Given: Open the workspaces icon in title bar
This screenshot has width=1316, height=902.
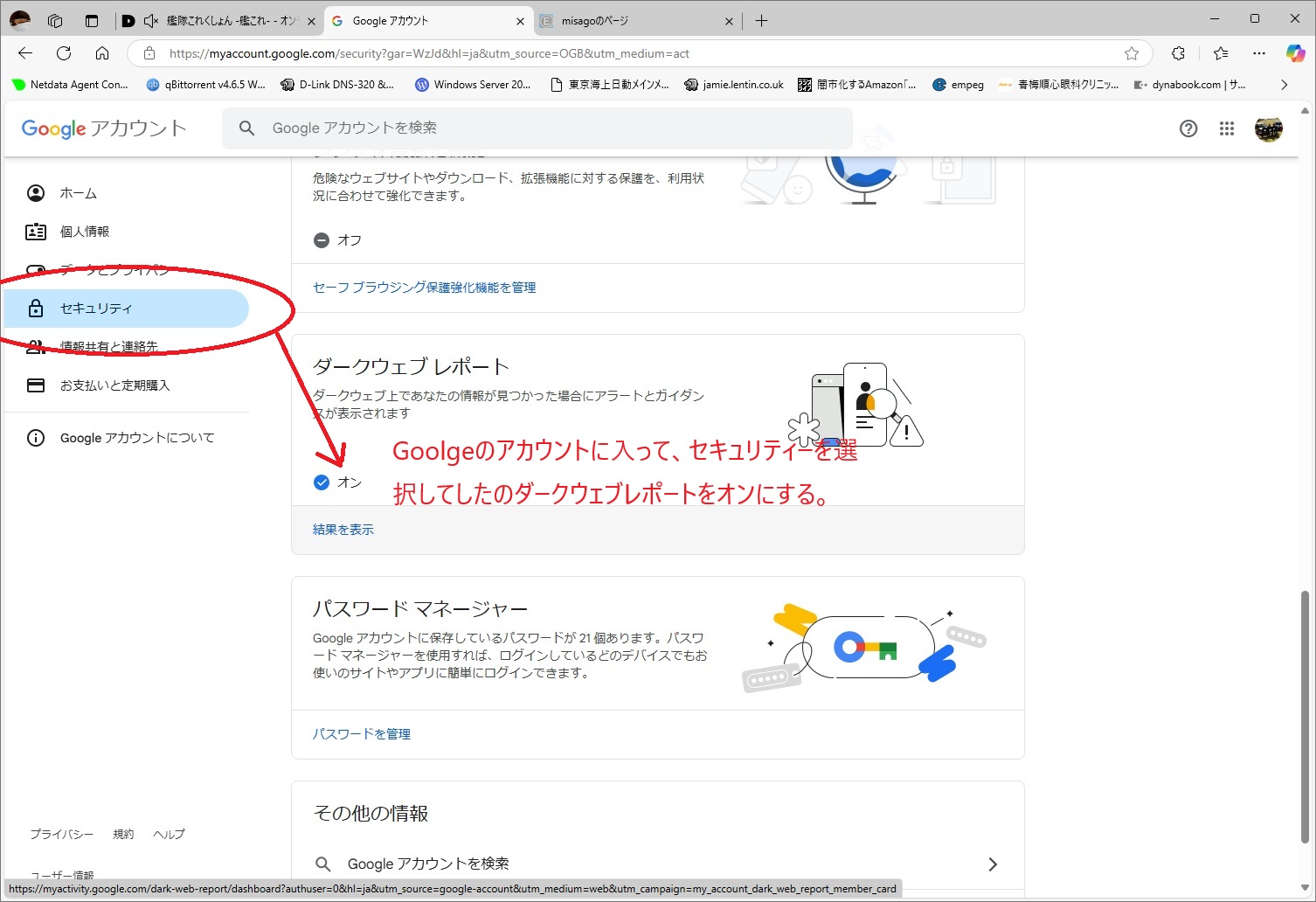Looking at the screenshot, I should point(55,20).
